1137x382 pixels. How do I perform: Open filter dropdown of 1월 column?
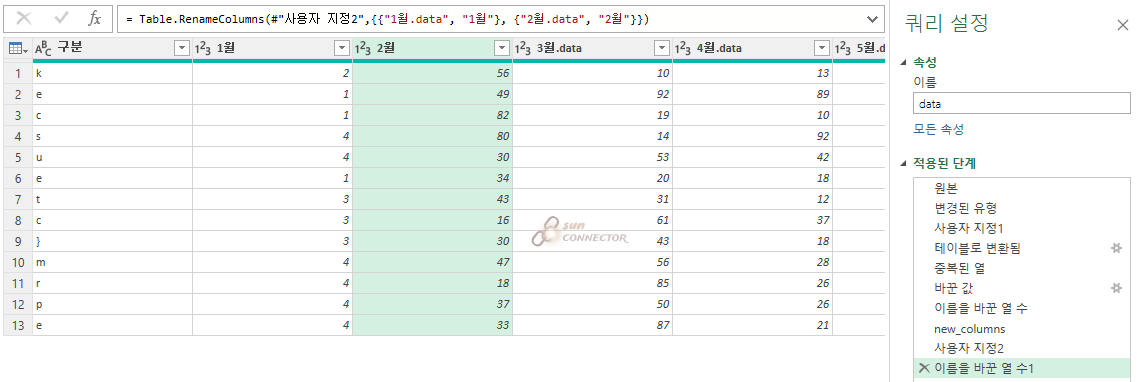click(342, 49)
